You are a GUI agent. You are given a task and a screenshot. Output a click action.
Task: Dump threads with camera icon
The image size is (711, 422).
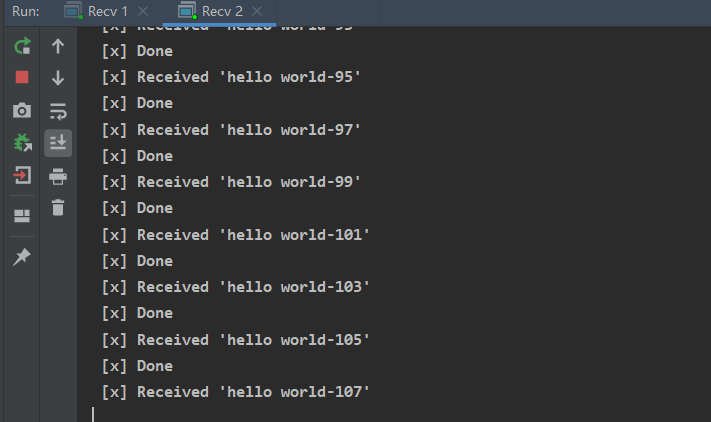click(22, 110)
